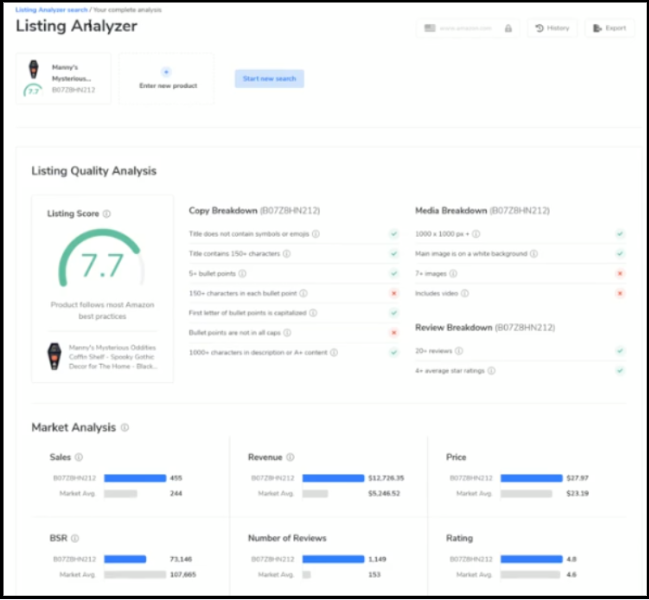This screenshot has width=649, height=600.
Task: Click the US flag marketplace icon
Action: [x=430, y=28]
